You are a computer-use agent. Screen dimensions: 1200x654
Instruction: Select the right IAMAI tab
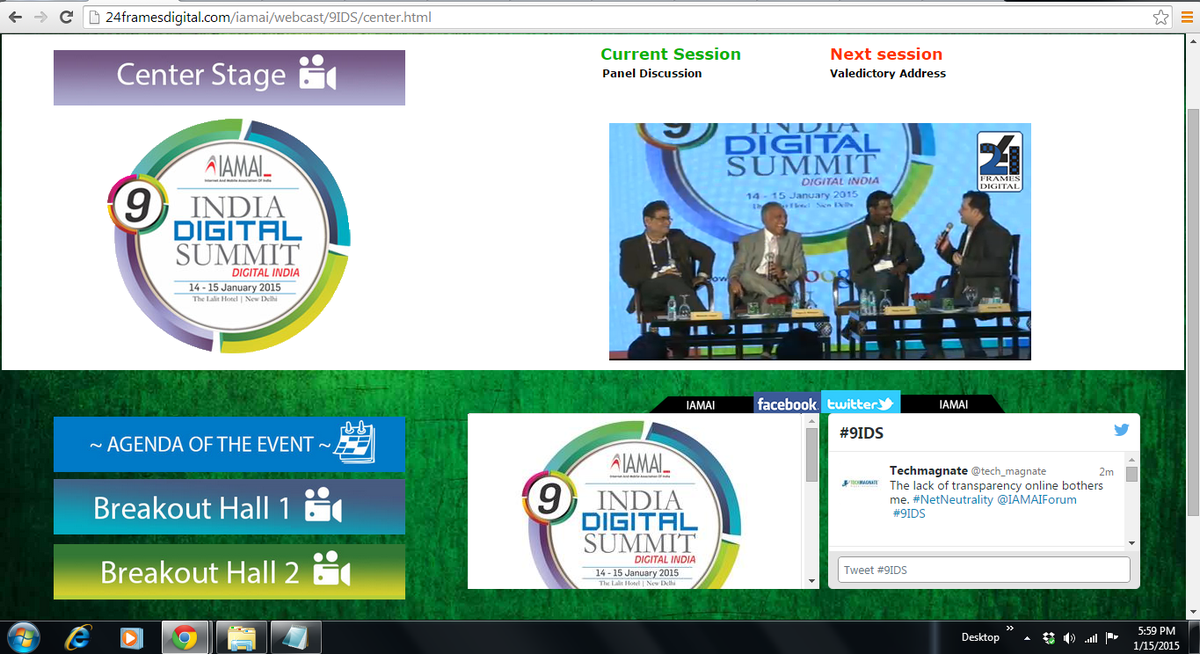(954, 405)
